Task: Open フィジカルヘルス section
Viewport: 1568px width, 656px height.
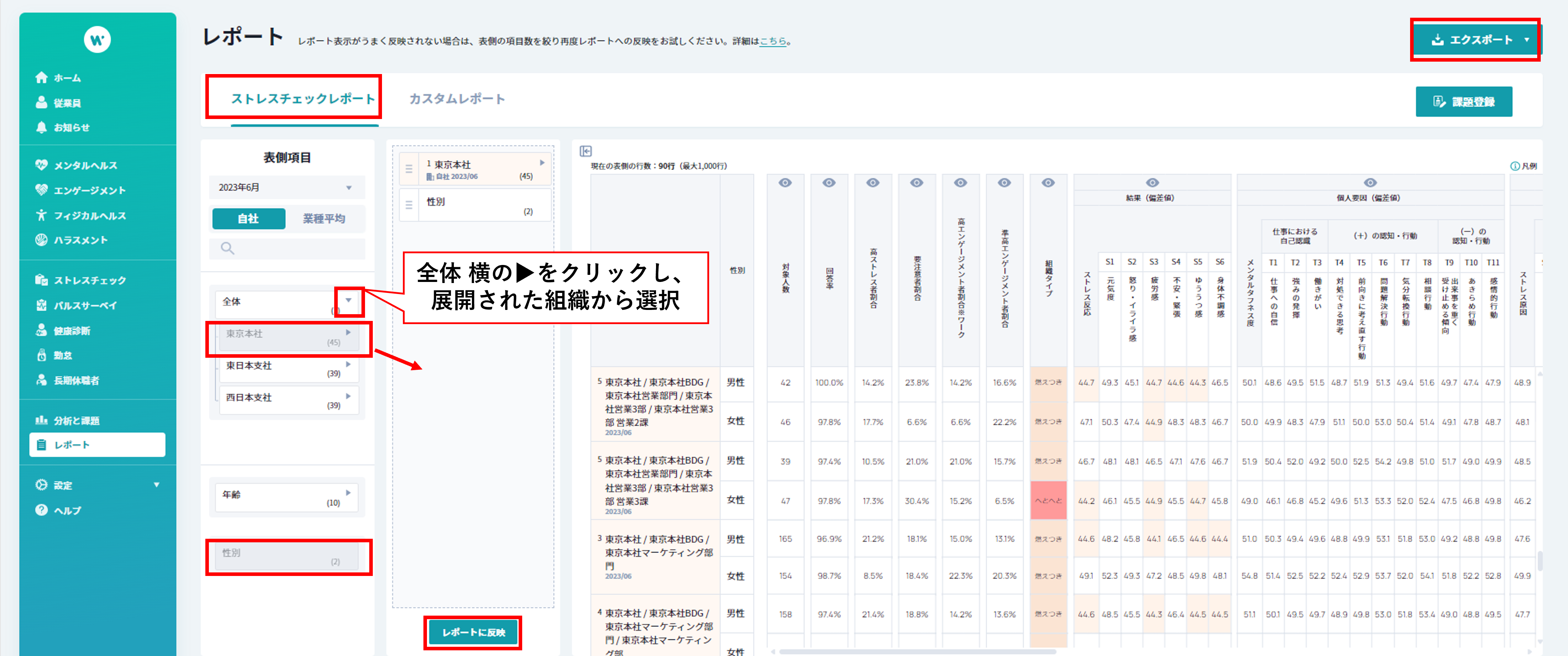Action: click(x=81, y=215)
